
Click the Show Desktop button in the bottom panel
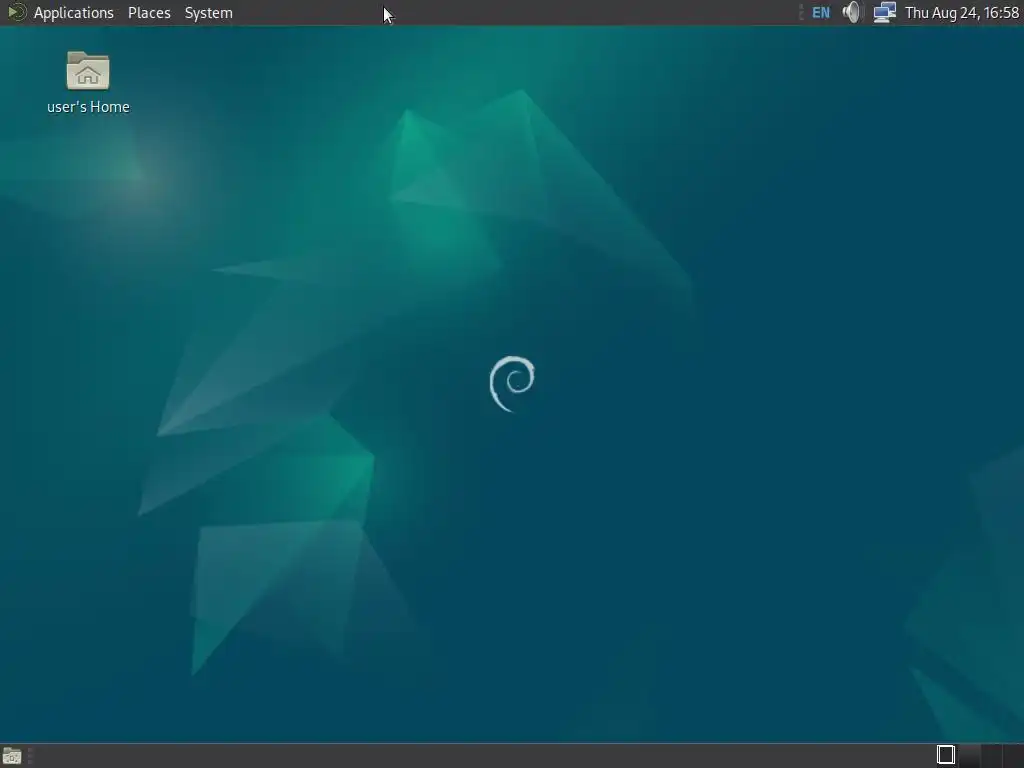12,756
